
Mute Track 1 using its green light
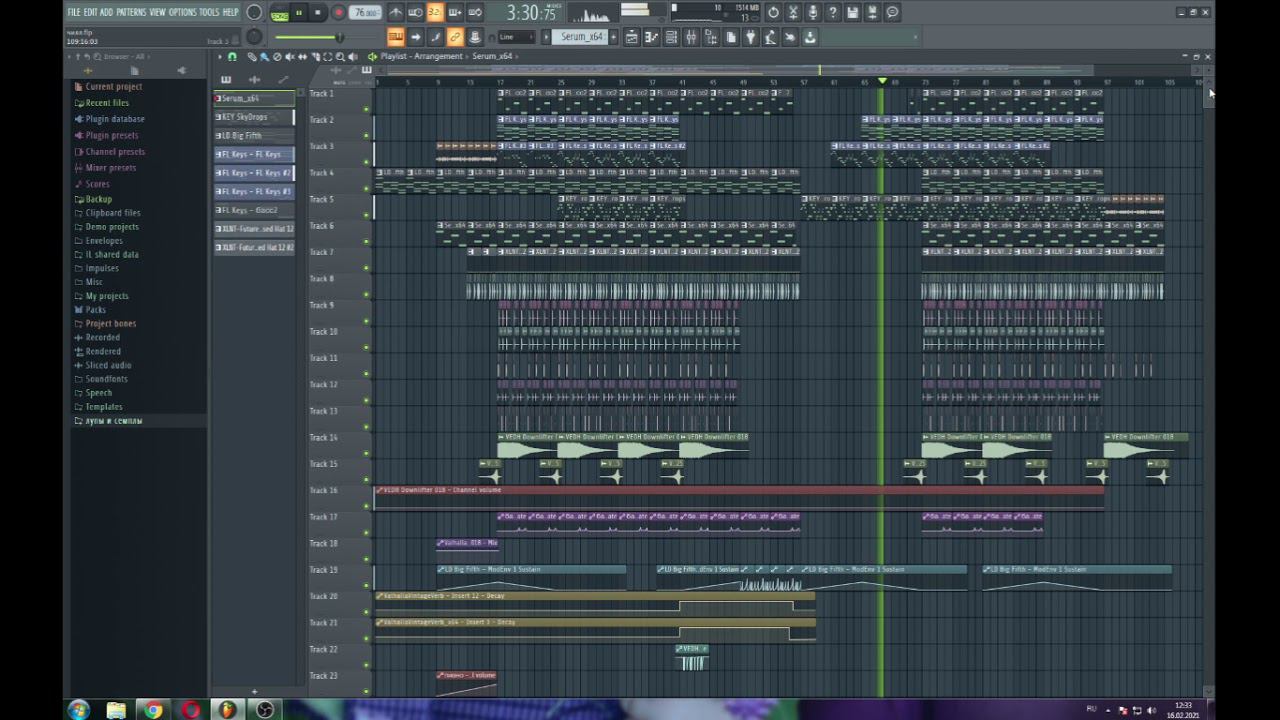366,108
